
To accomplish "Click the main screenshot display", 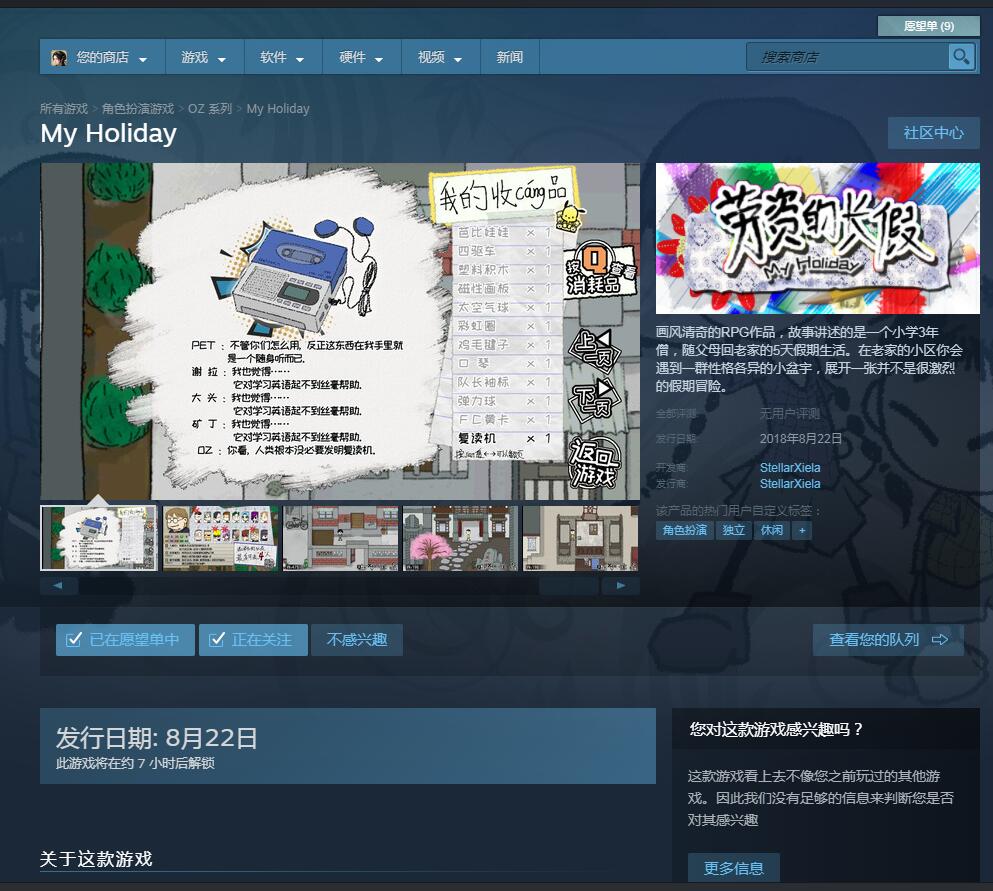I will pyautogui.click(x=340, y=331).
